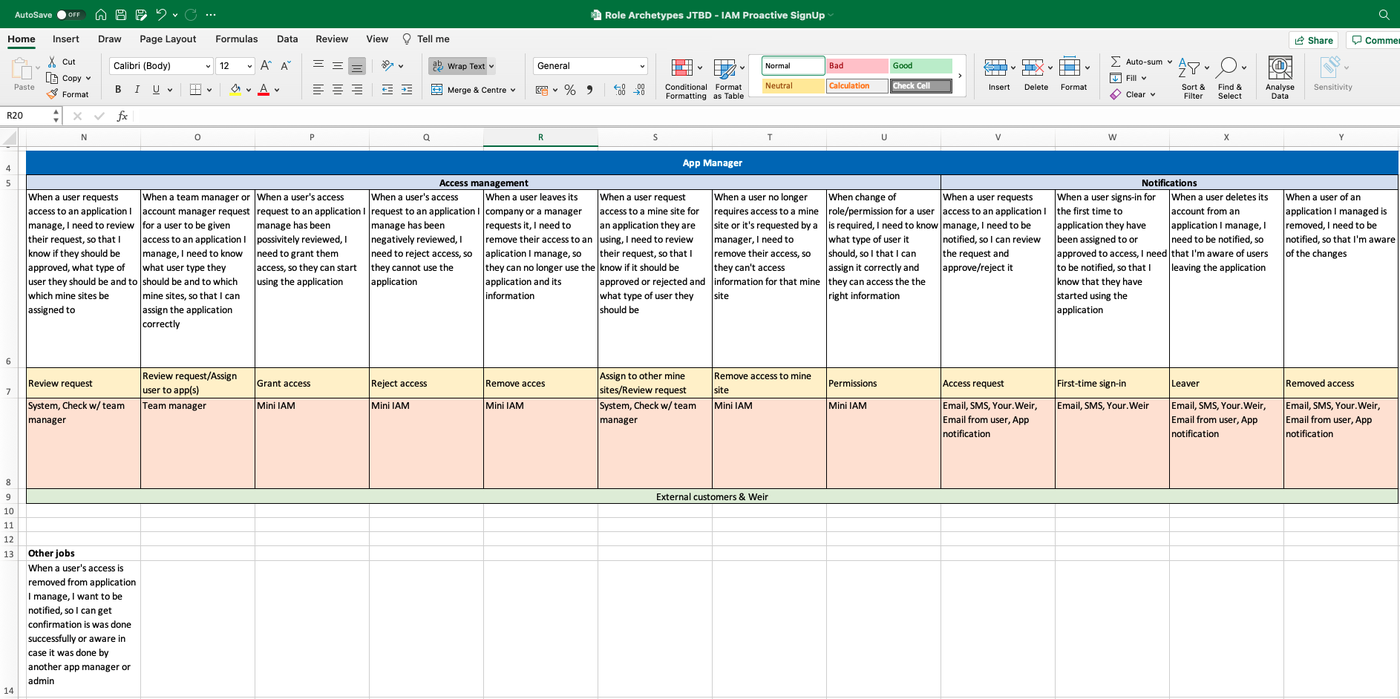Open the Sort & Filter menu
Viewport: 1400px width, 699px height.
(x=1193, y=78)
